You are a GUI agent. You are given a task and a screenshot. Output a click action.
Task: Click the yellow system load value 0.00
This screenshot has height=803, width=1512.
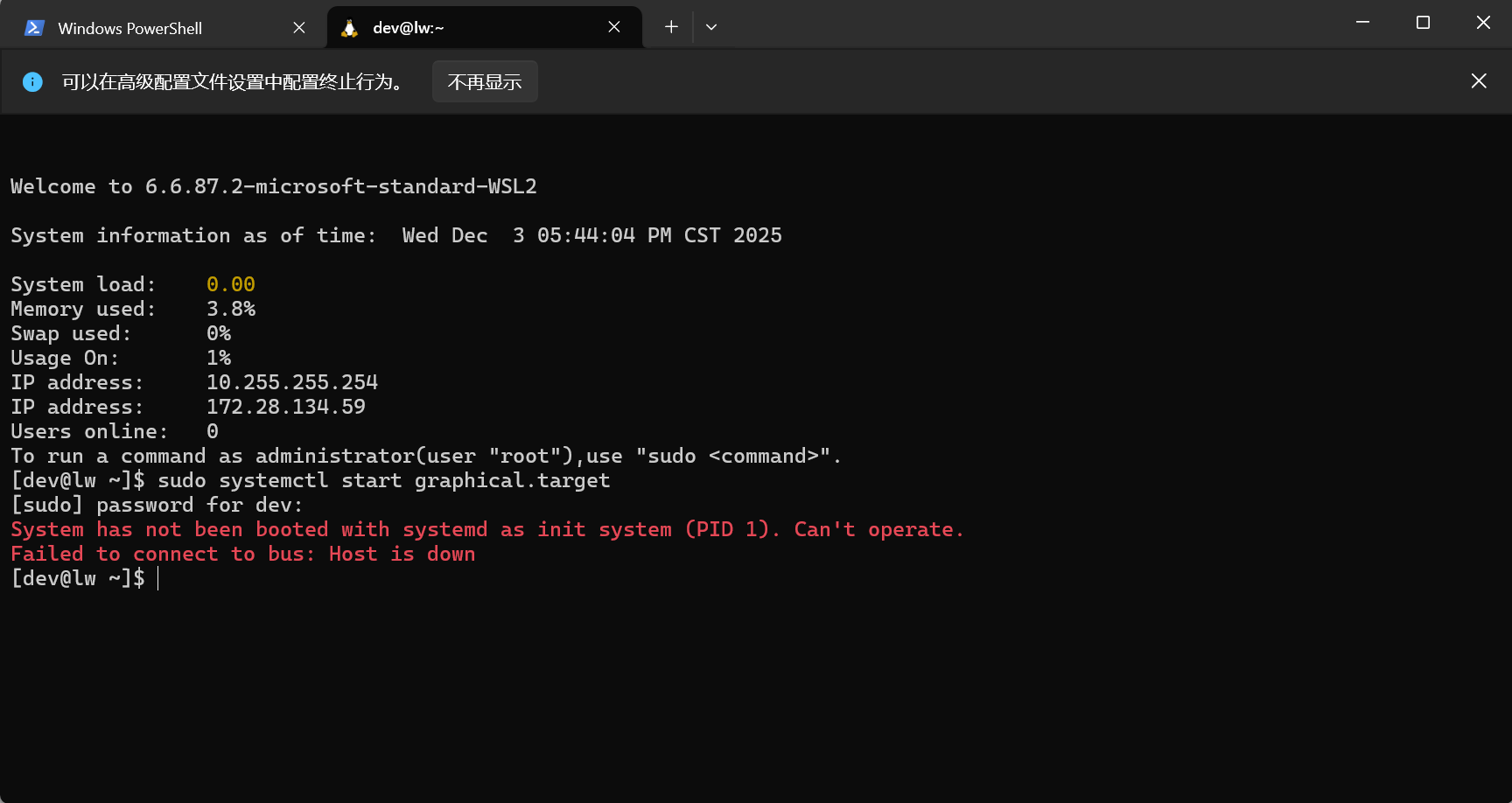coord(230,284)
